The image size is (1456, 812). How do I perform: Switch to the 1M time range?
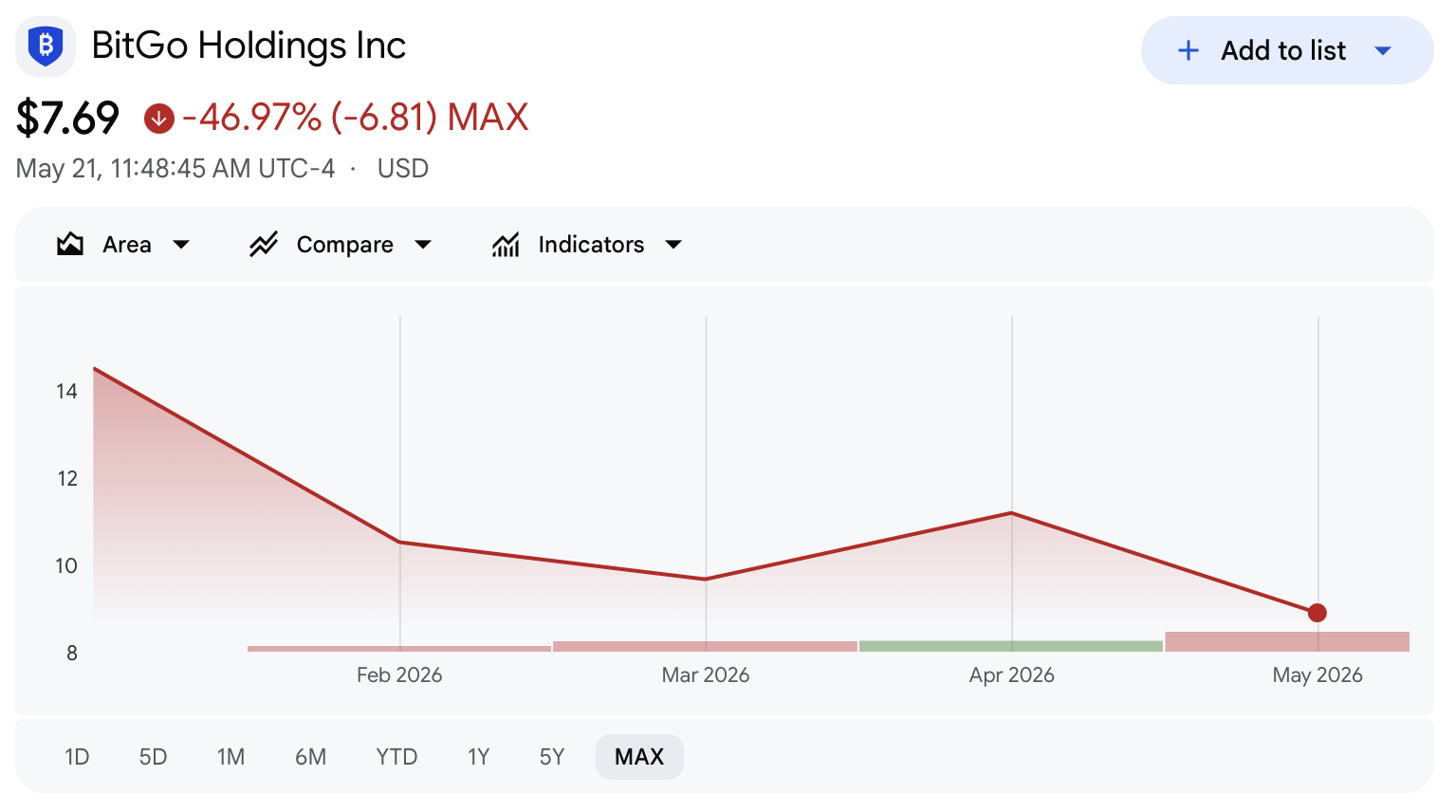(230, 757)
